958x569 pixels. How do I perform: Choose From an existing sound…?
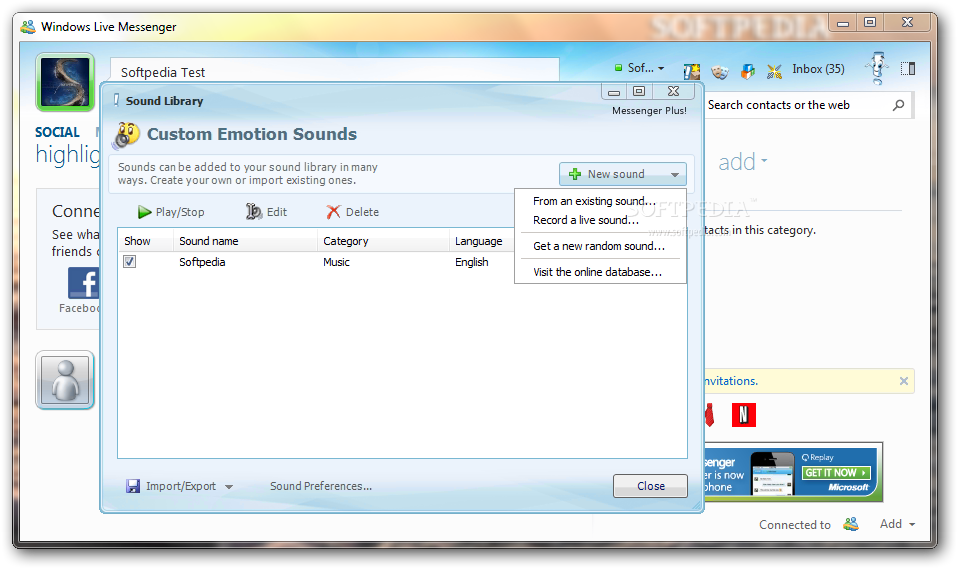pos(594,201)
